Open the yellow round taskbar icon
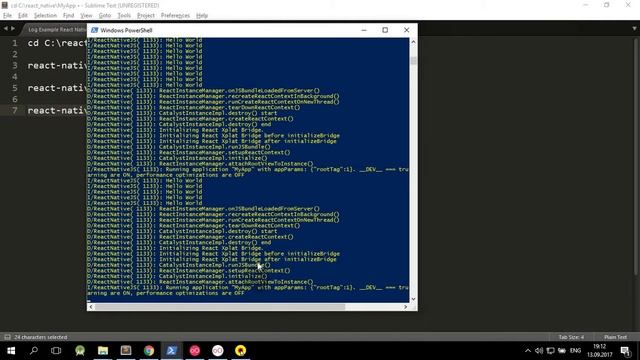Viewport: 640px width, 360px height. pyautogui.click(x=240, y=351)
